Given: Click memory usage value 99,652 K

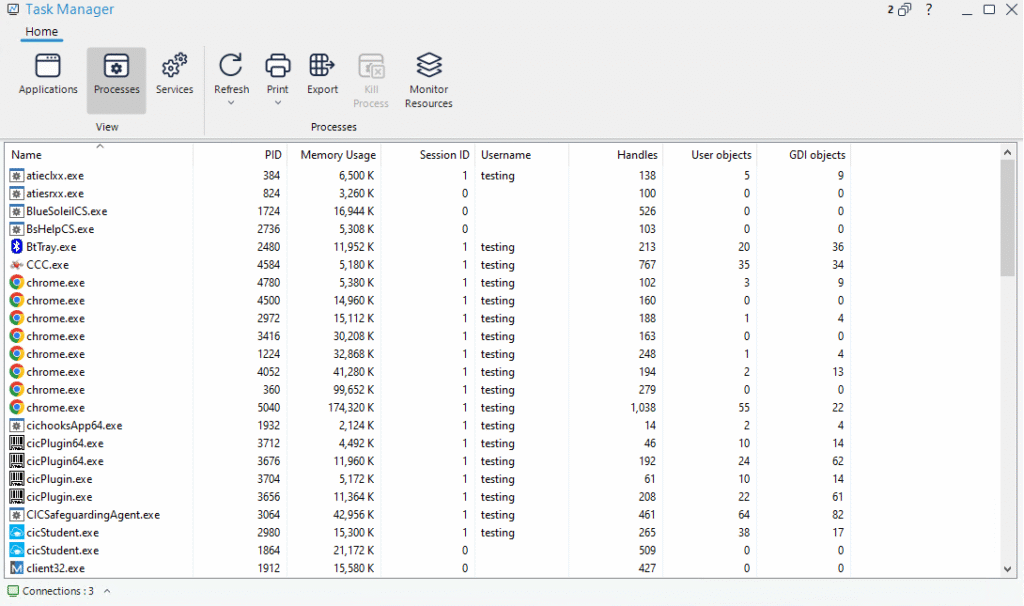Looking at the screenshot, I should coord(353,390).
